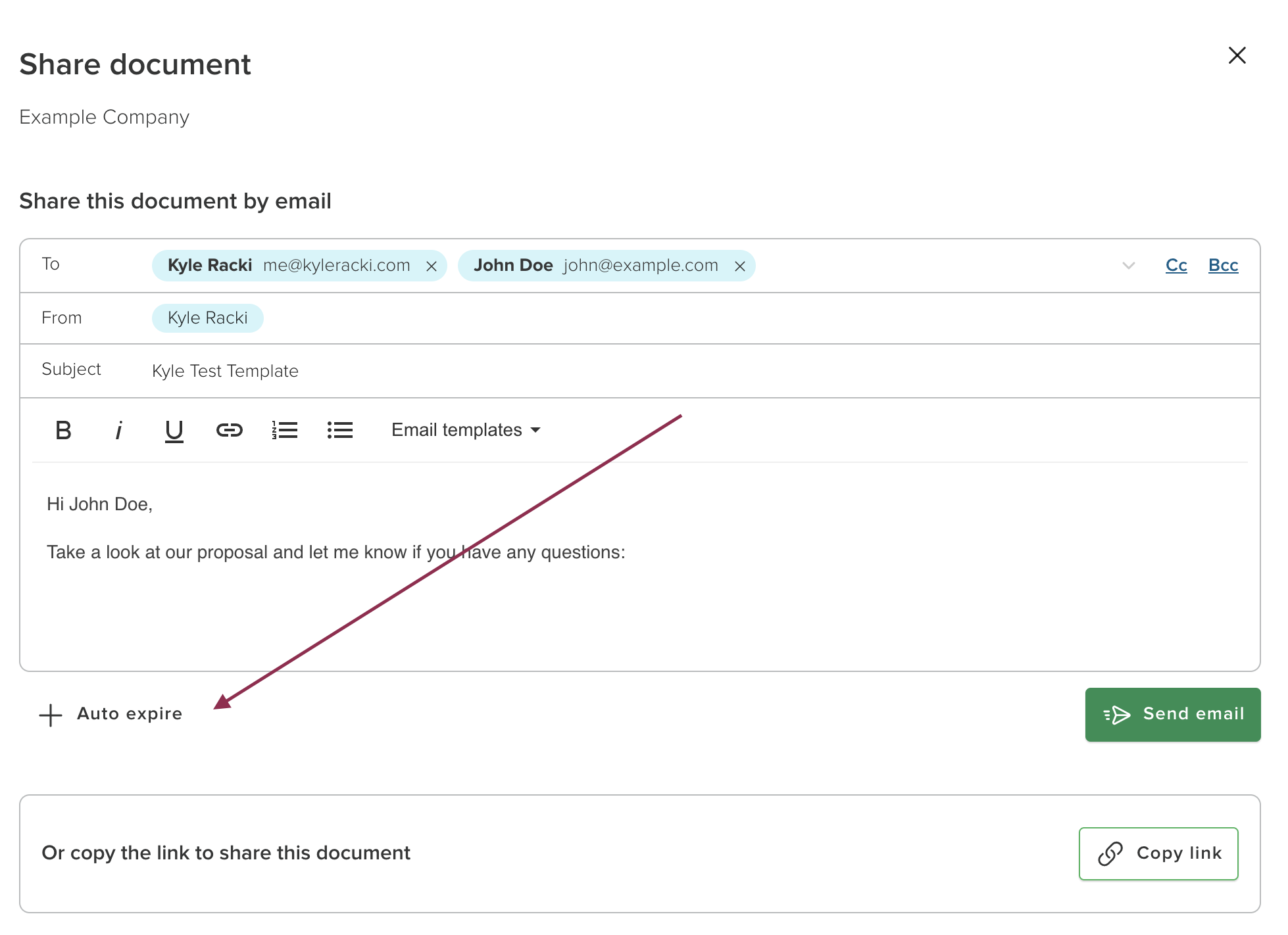Toggle bold formatting
Image resolution: width=1288 pixels, height=935 pixels.
[x=63, y=431]
